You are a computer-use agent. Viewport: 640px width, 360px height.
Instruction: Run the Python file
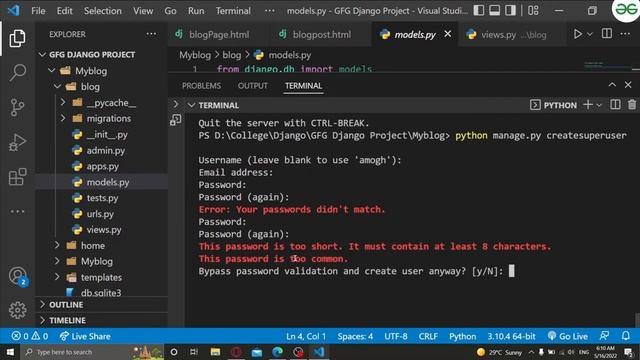[x=578, y=34]
